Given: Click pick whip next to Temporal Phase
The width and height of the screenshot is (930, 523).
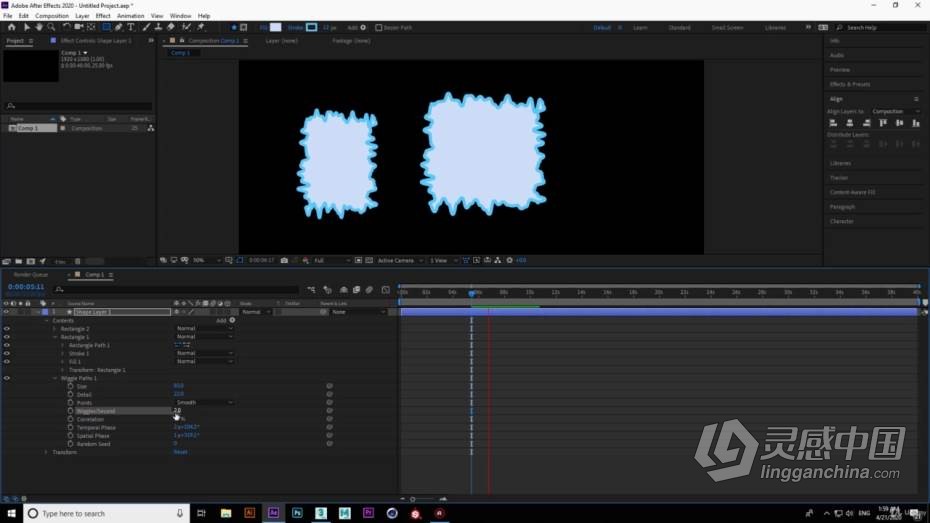Looking at the screenshot, I should coord(329,427).
